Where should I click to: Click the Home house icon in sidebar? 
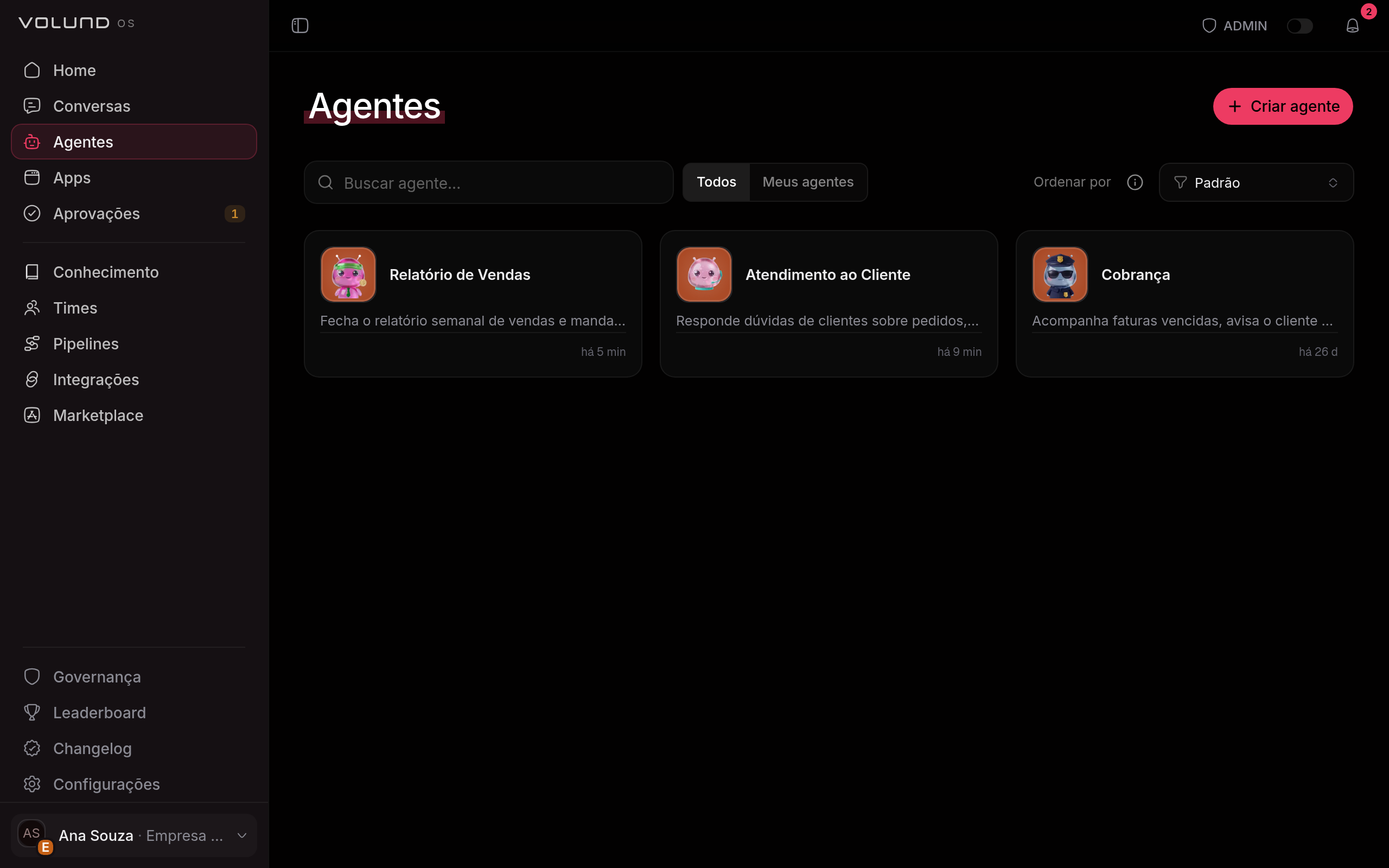click(x=32, y=70)
